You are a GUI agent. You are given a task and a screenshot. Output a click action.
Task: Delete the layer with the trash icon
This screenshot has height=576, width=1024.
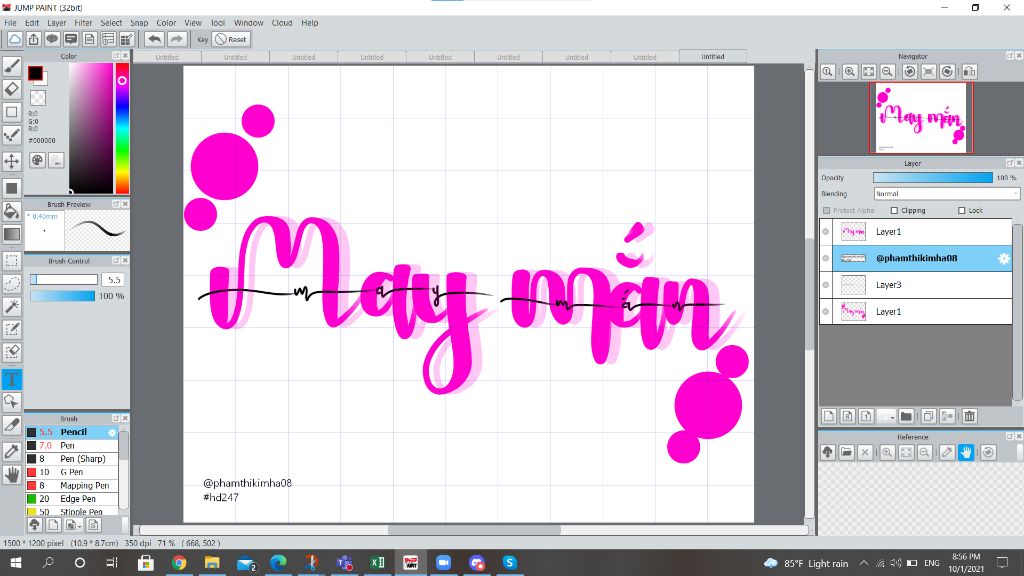tap(969, 416)
